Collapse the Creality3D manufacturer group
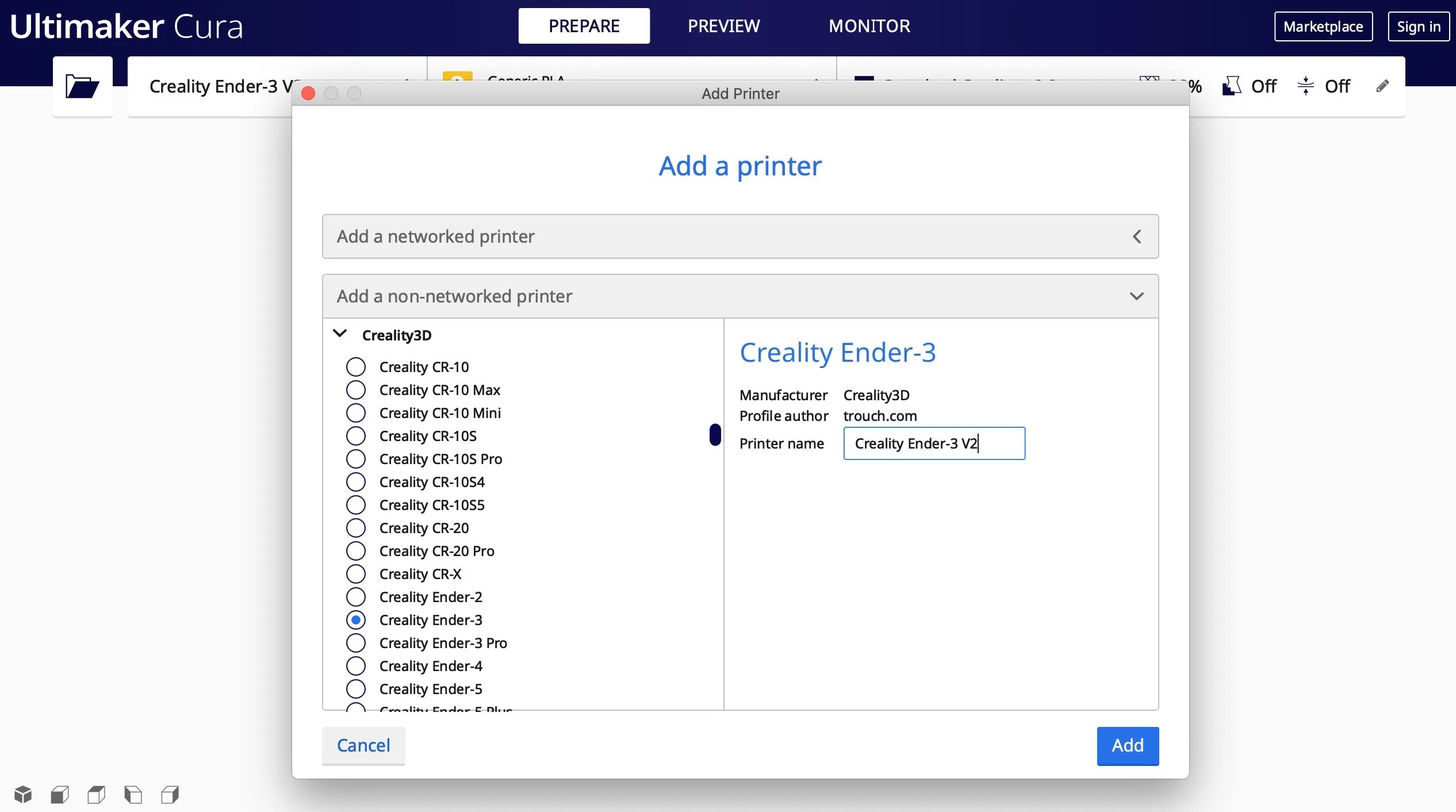Screen dimensions: 1456x812 pyautogui.click(x=340, y=334)
